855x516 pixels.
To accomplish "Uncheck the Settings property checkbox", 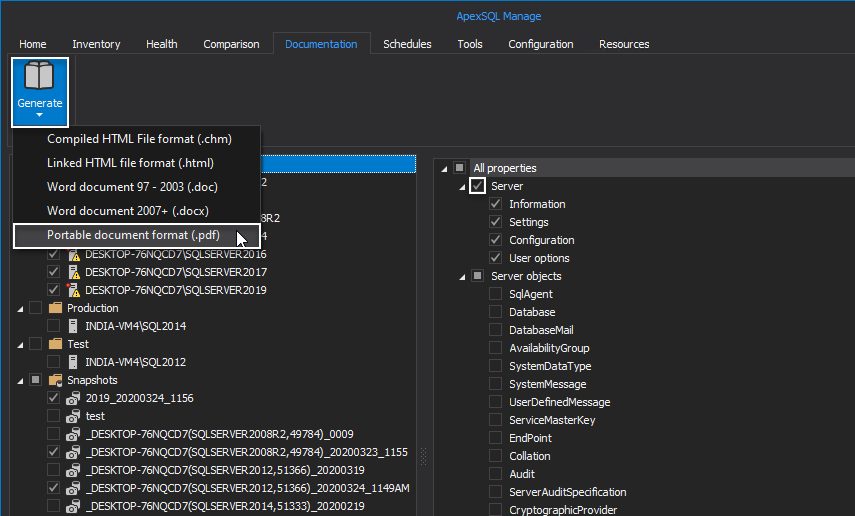I will click(496, 222).
